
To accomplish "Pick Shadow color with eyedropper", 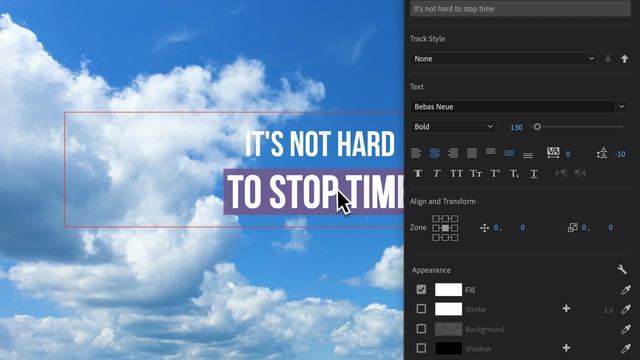I will point(626,348).
